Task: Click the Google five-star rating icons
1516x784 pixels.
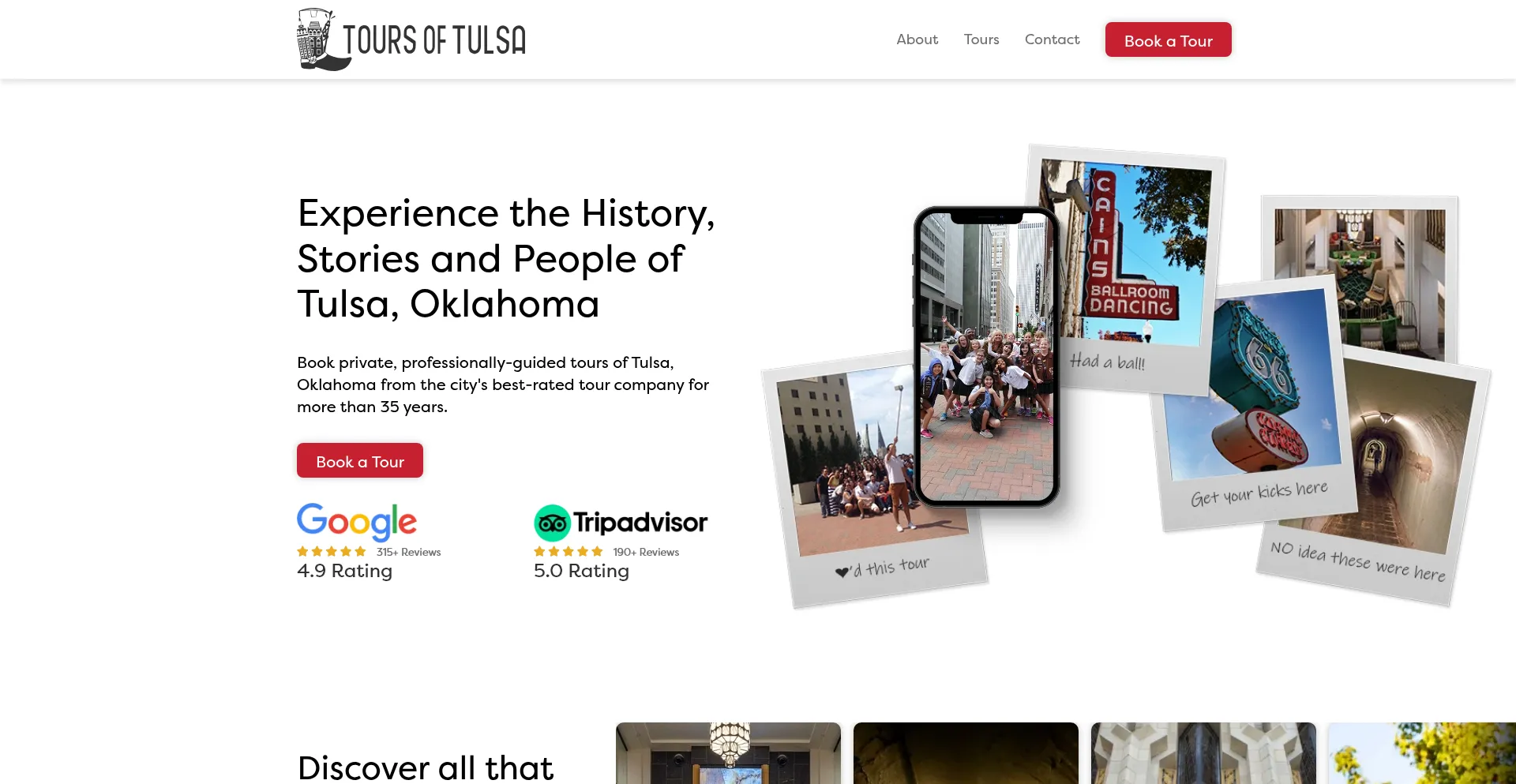Action: pos(332,552)
